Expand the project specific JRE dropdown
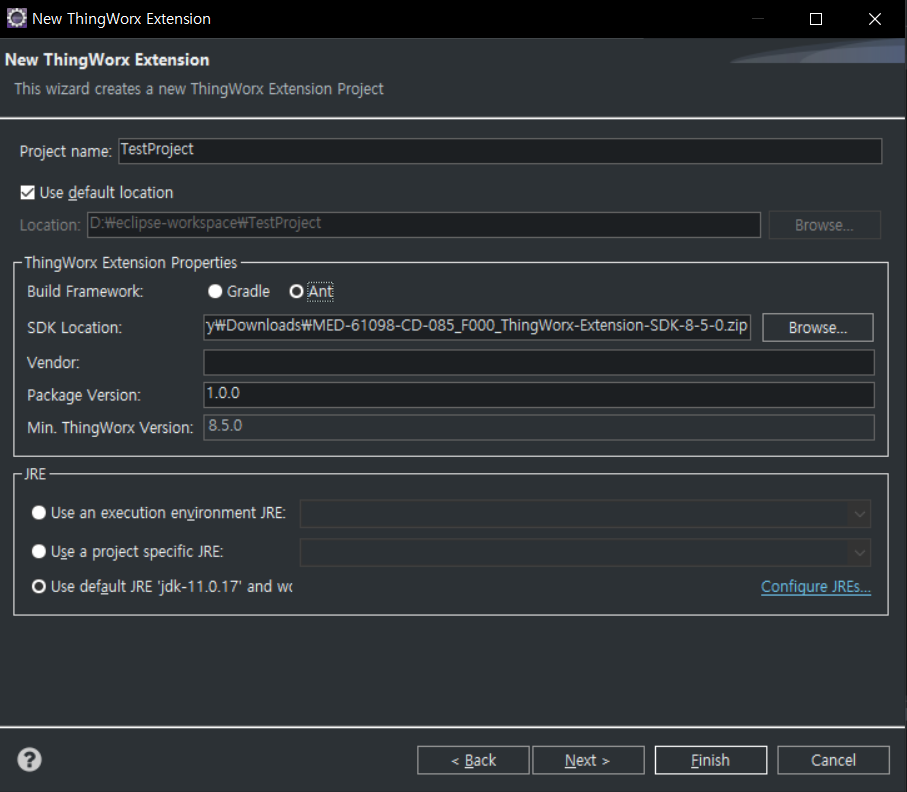 click(x=857, y=552)
